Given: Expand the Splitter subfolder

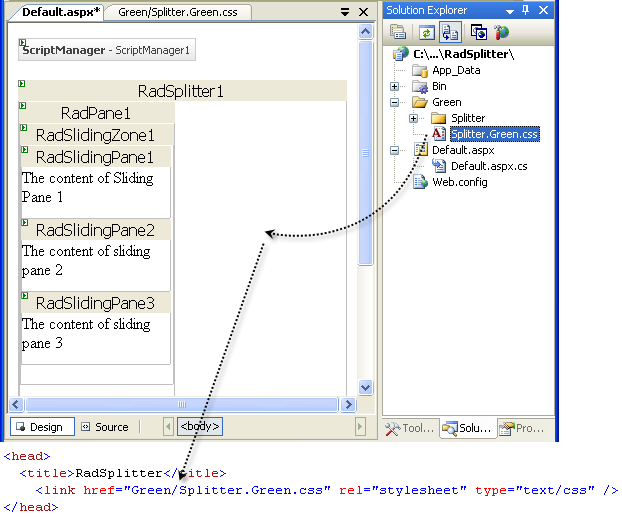Looking at the screenshot, I should [414, 118].
